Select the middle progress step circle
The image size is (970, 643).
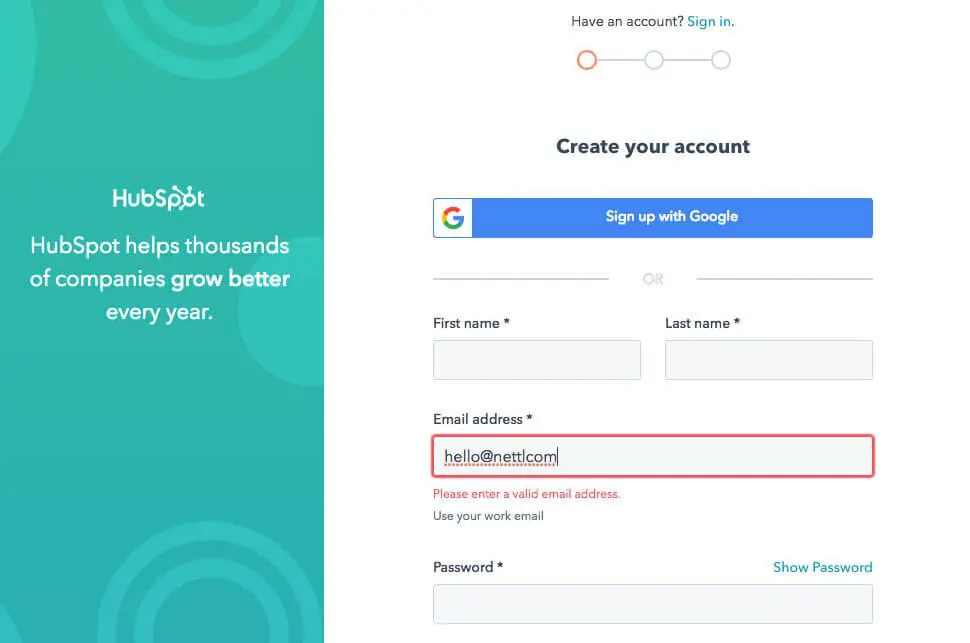pos(654,60)
